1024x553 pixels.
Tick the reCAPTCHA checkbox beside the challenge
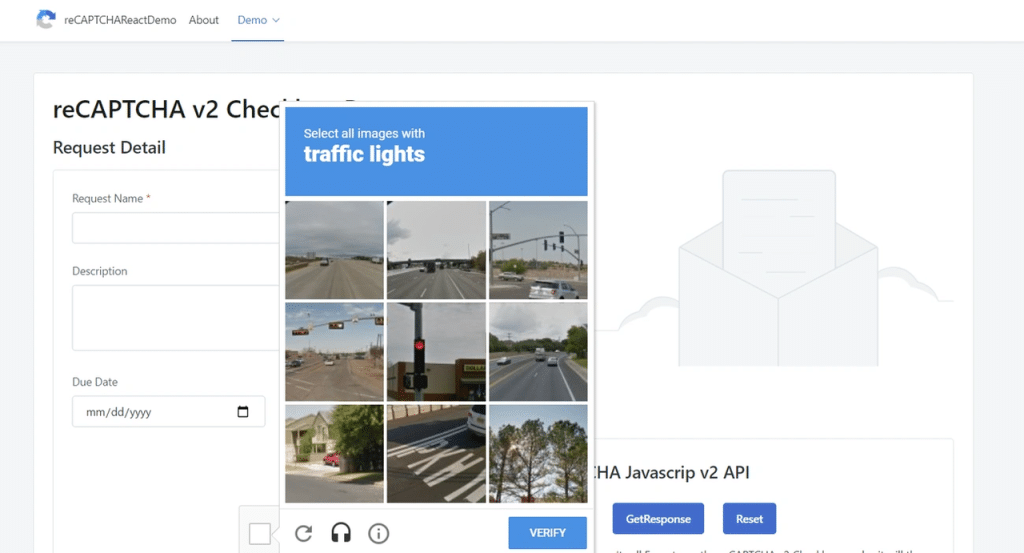coord(259,533)
